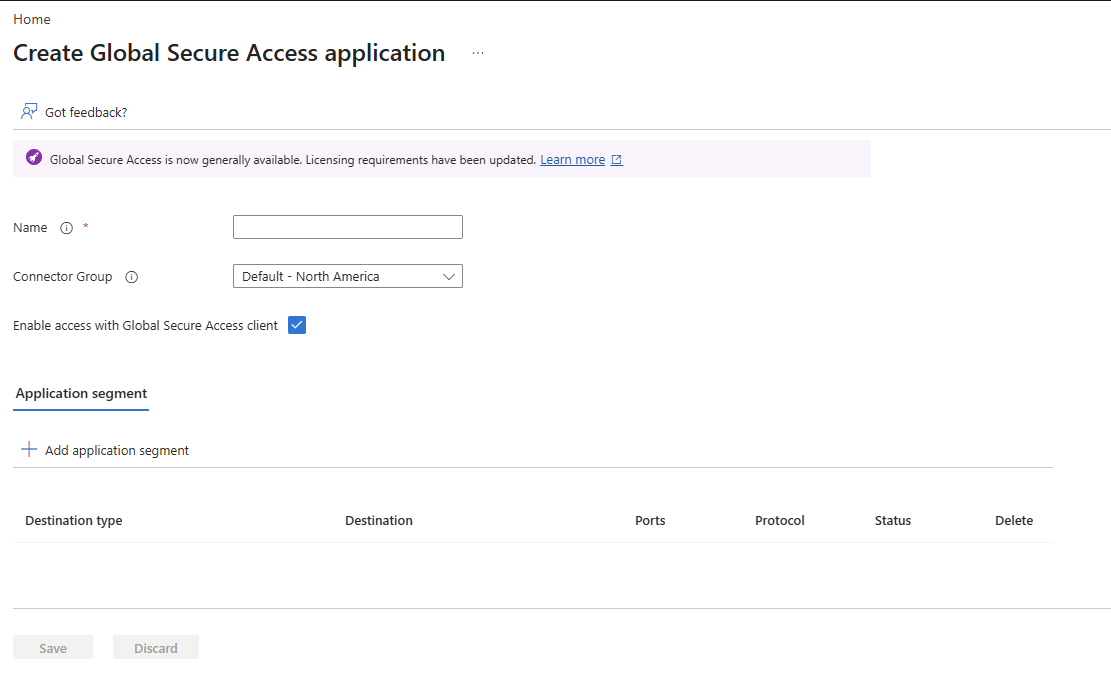
Task: Click the Connector Group info icon
Action: 132,276
